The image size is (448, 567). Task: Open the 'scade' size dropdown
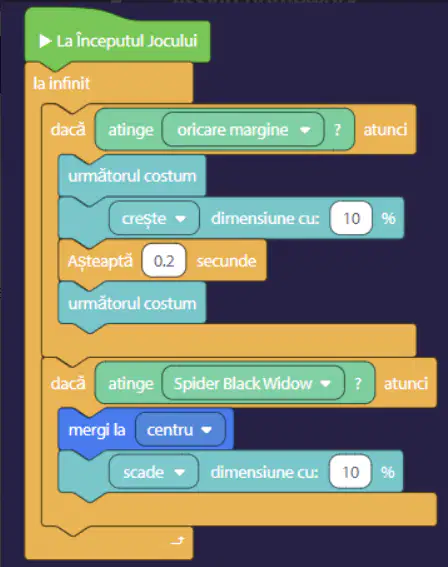point(154,472)
